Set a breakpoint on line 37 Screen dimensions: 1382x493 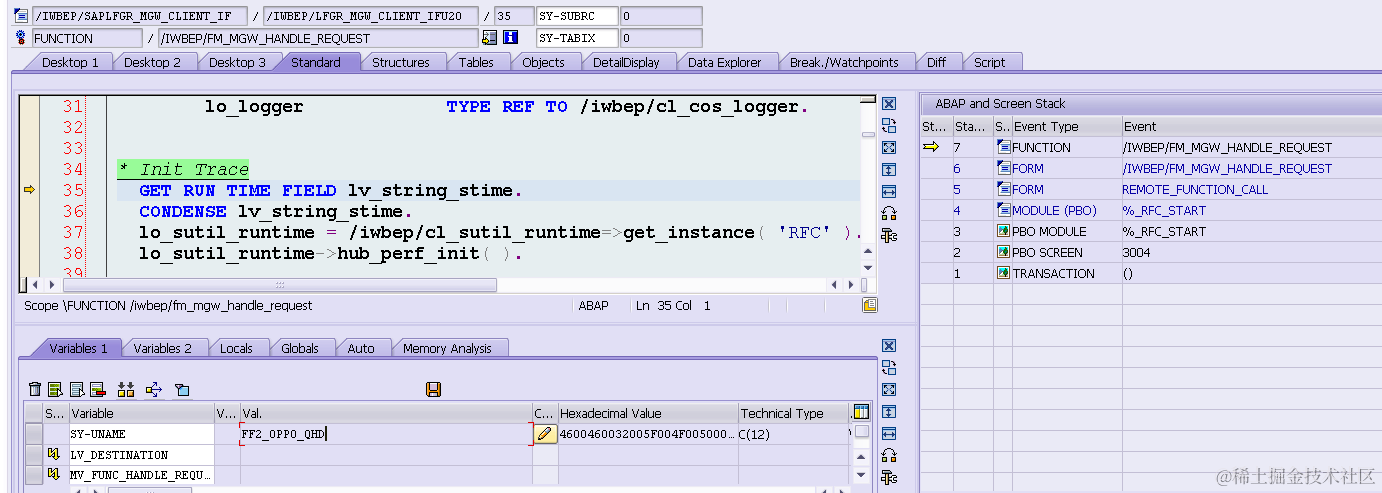pos(29,232)
